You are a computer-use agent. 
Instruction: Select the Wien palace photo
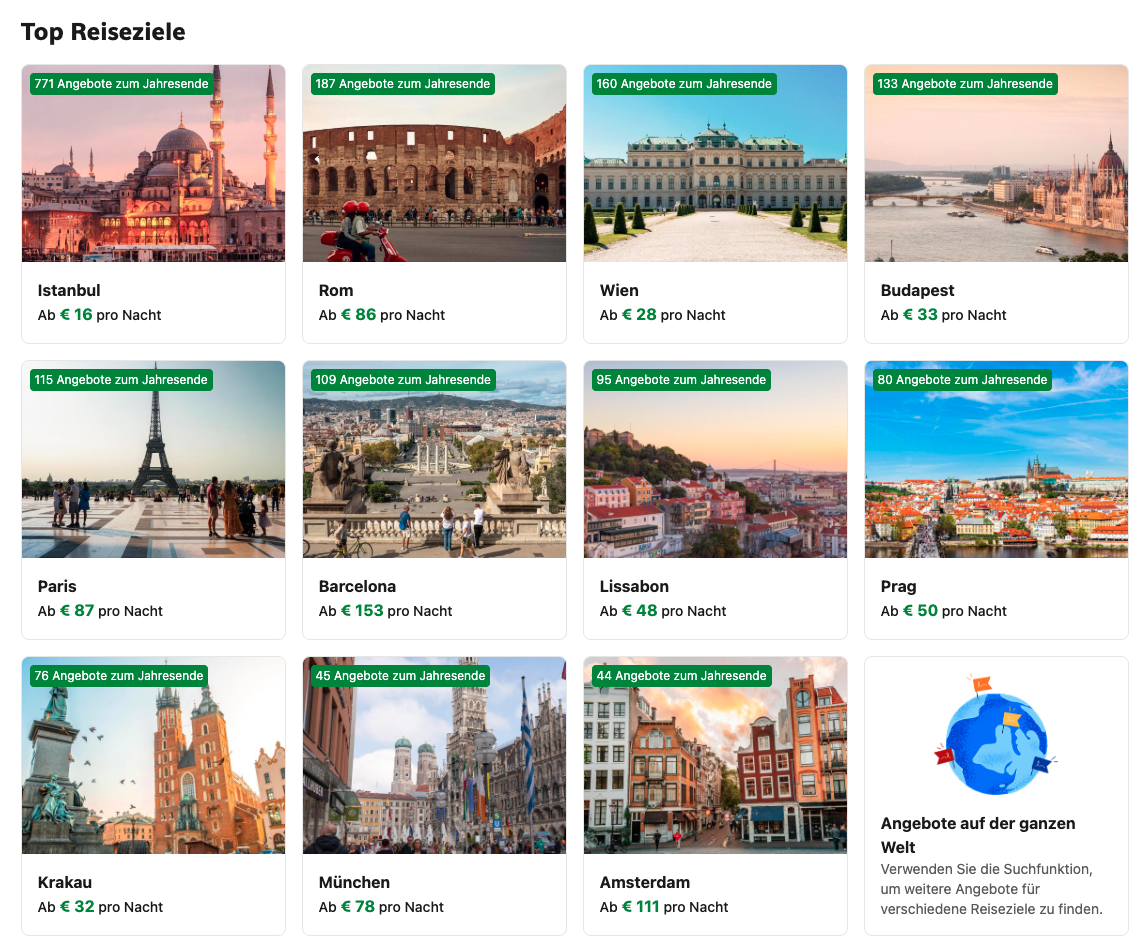(716, 164)
